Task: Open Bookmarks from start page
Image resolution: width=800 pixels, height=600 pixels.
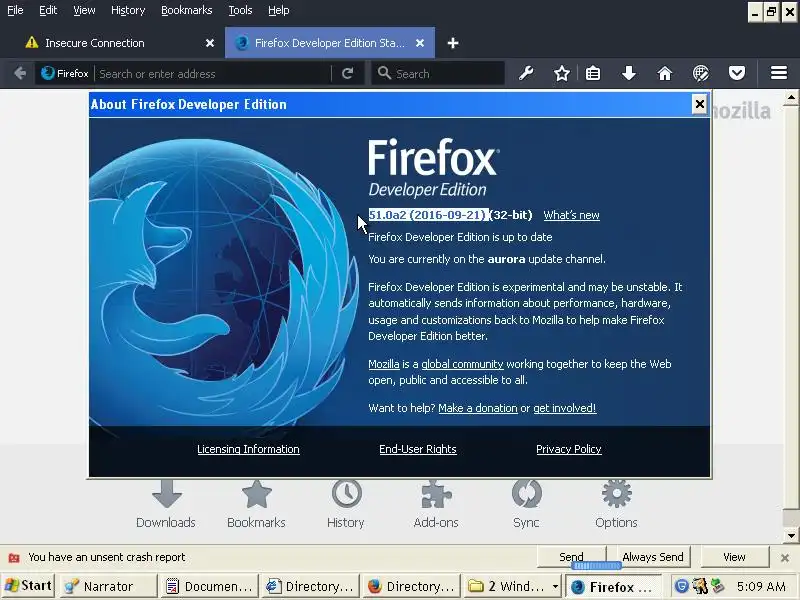Action: point(256,505)
